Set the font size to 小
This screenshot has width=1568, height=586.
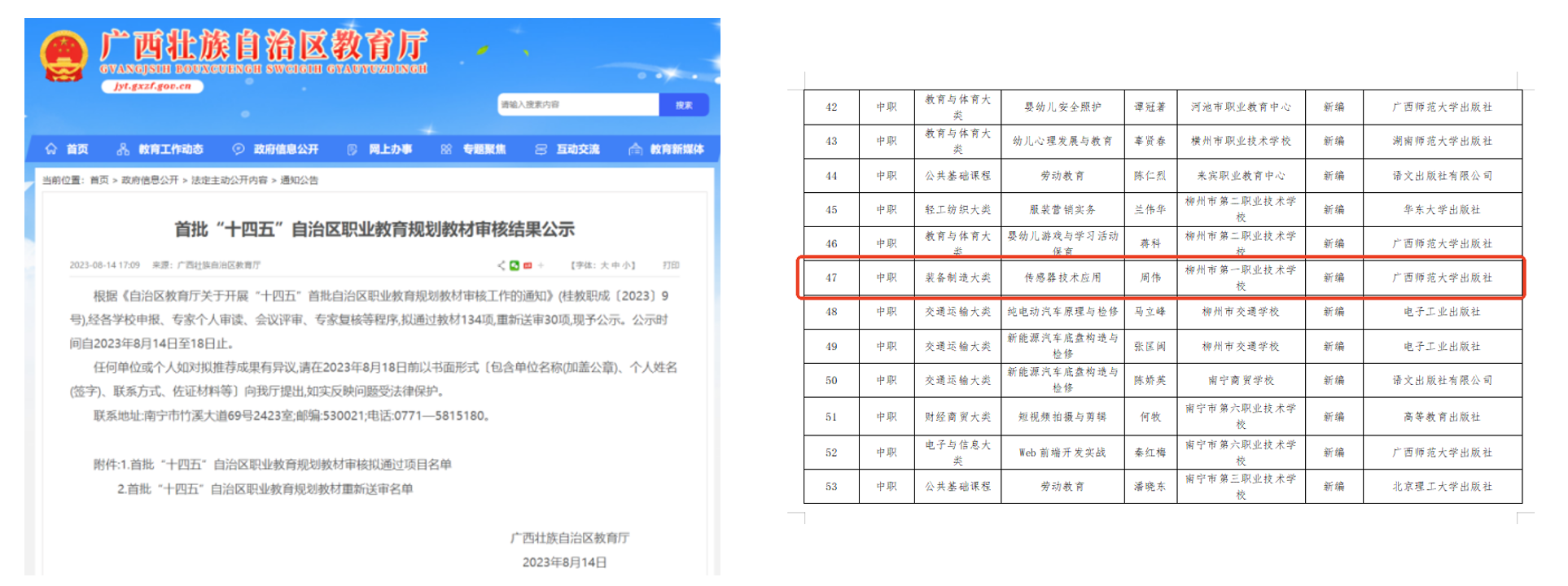point(626,265)
